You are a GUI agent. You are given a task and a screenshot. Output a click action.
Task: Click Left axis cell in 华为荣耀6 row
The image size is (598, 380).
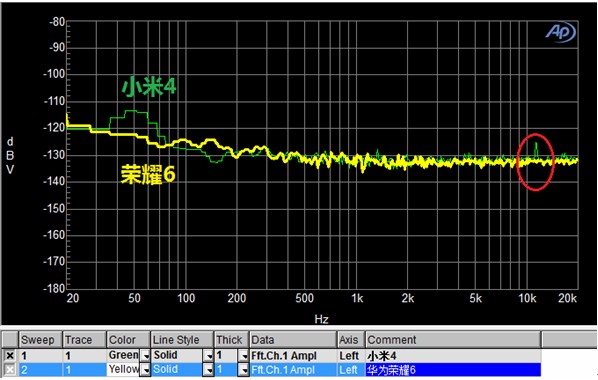pyautogui.click(x=351, y=369)
